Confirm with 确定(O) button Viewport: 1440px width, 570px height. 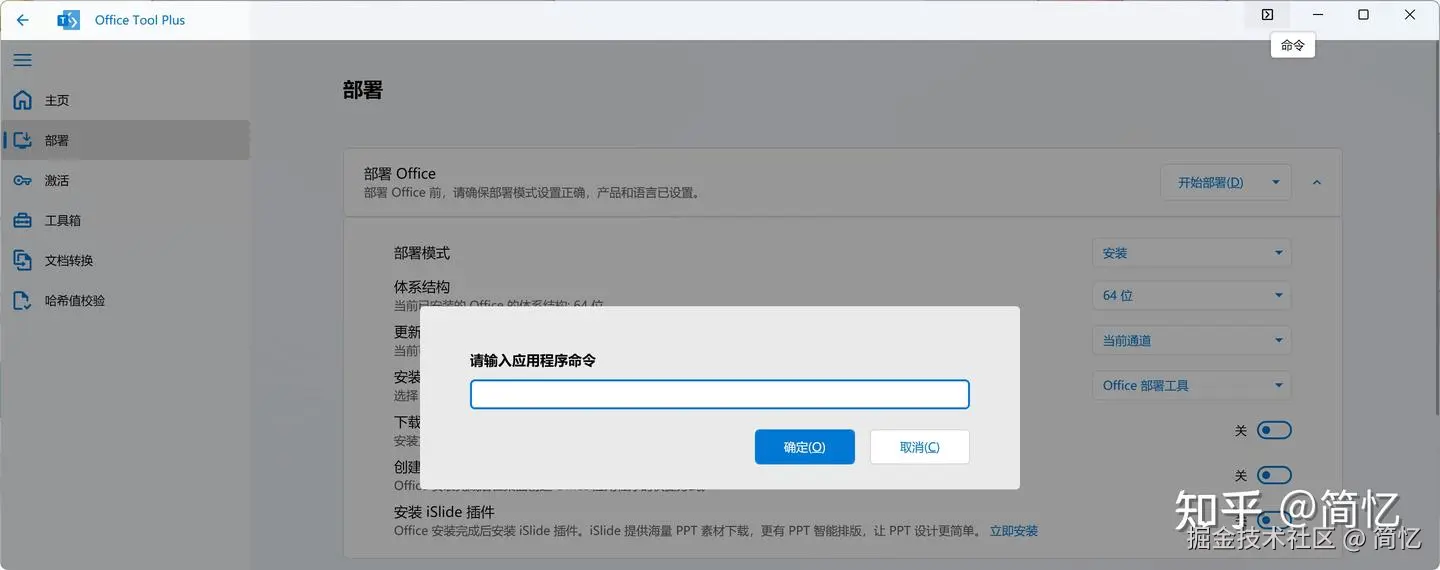[805, 447]
